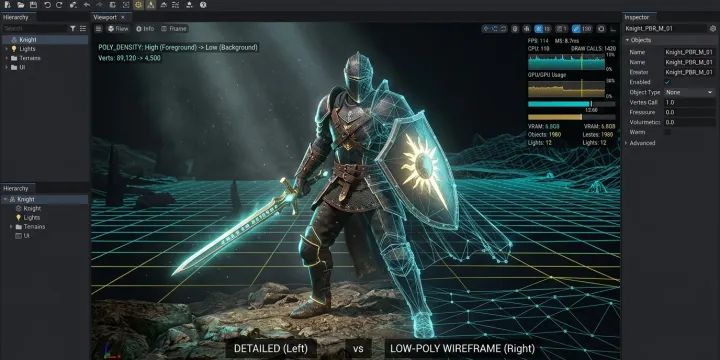The image size is (720, 360).
Task: Toggle the highlighted yellow globe toolbar icon
Action: click(139, 5)
